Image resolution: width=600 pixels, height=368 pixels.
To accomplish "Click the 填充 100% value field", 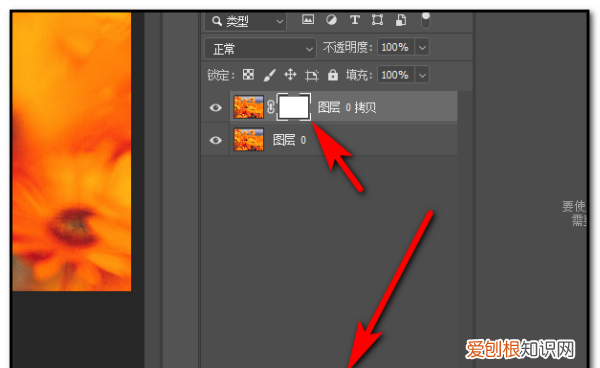I will pos(395,75).
